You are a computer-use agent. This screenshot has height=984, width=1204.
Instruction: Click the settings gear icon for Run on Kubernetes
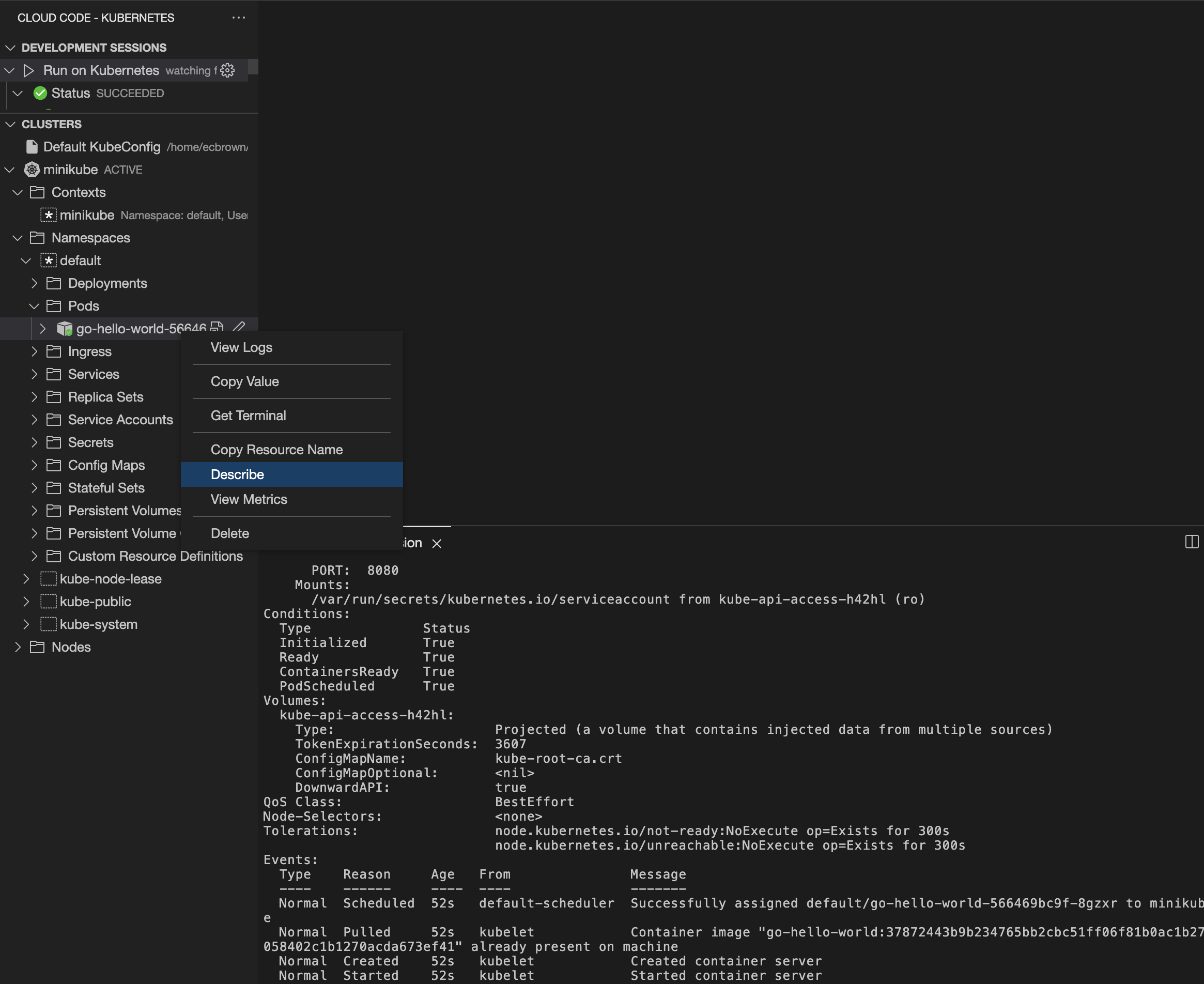tap(228, 70)
